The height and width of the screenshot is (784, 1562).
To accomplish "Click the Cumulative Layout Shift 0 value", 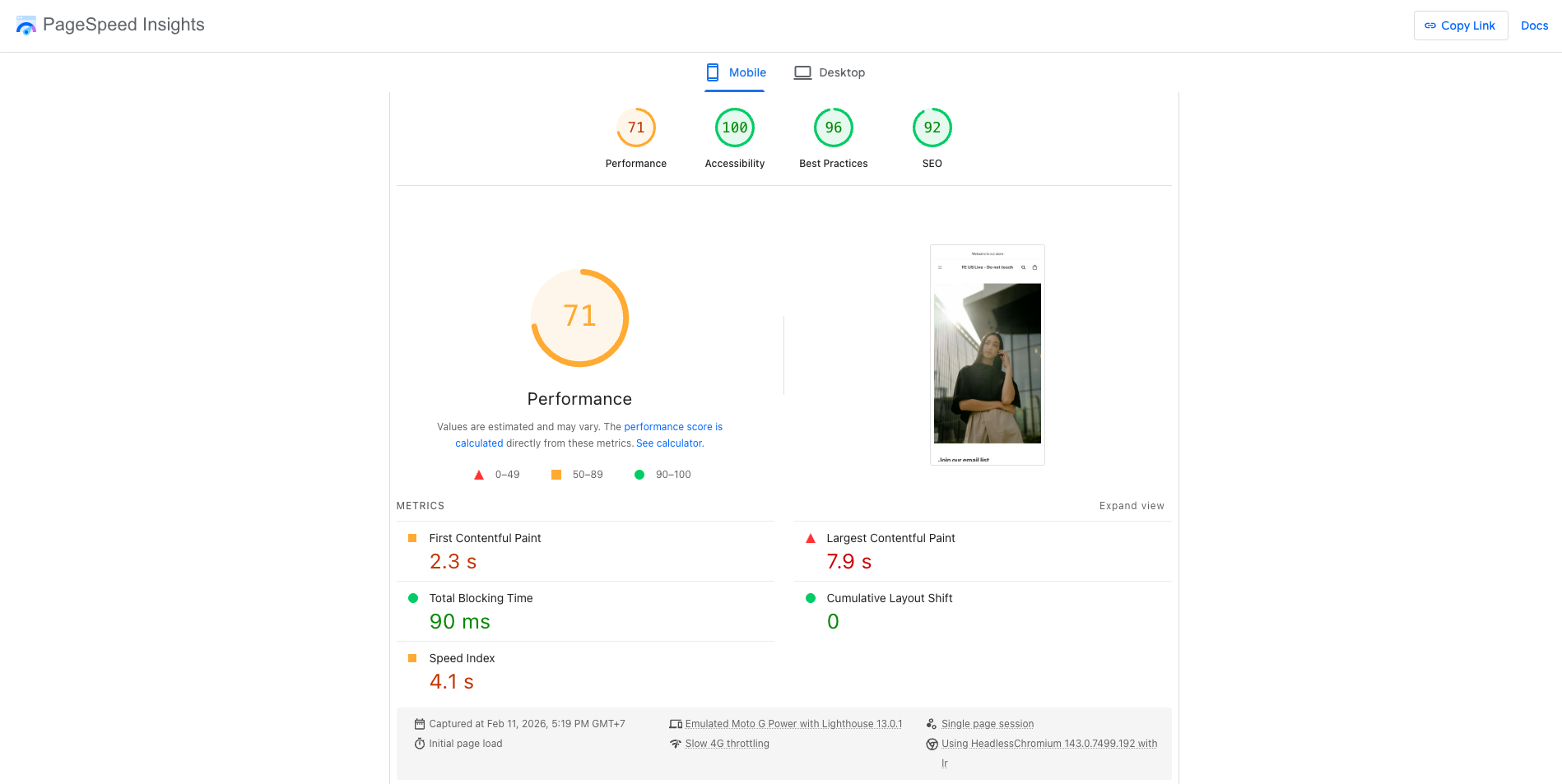I will click(833, 622).
